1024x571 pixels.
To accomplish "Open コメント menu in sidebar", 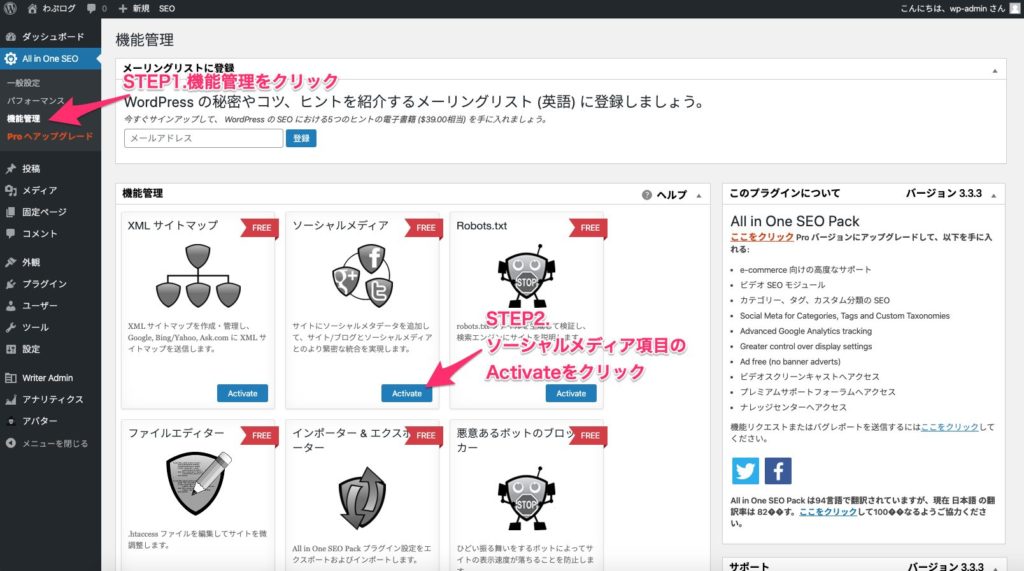I will coord(50,233).
